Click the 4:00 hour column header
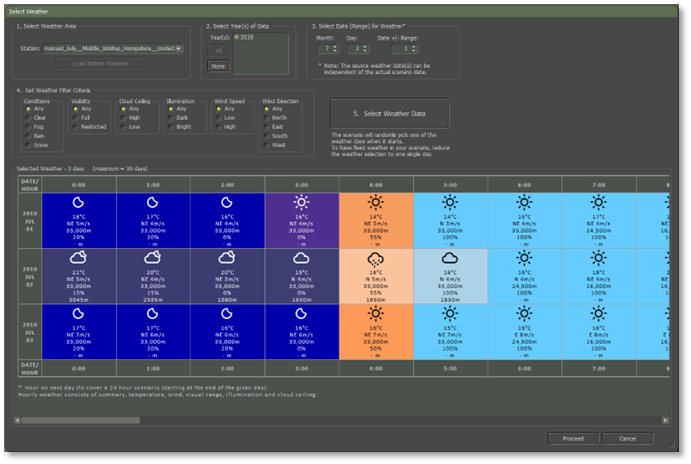Image resolution: width=691 pixels, height=464 pixels. click(x=376, y=183)
